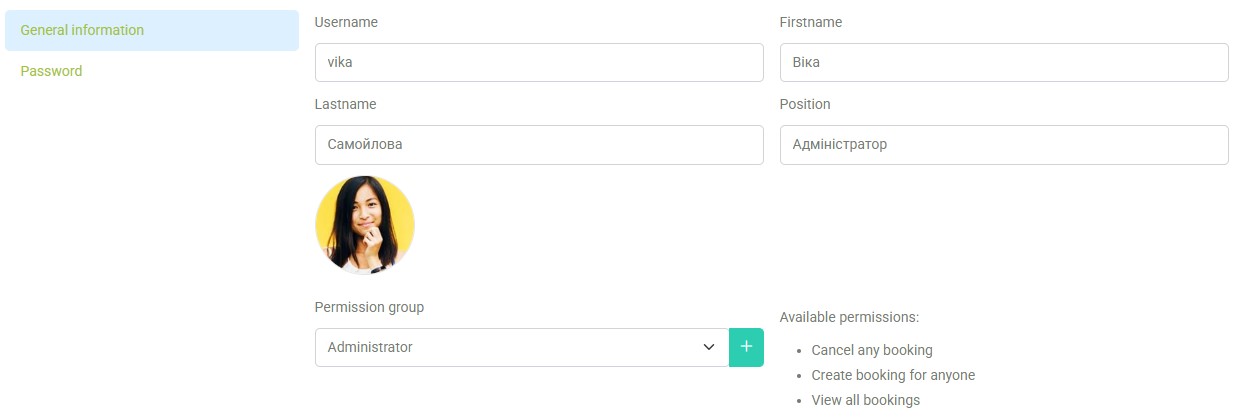Open the Permission group select box
The height and width of the screenshot is (420, 1238).
(x=520, y=347)
